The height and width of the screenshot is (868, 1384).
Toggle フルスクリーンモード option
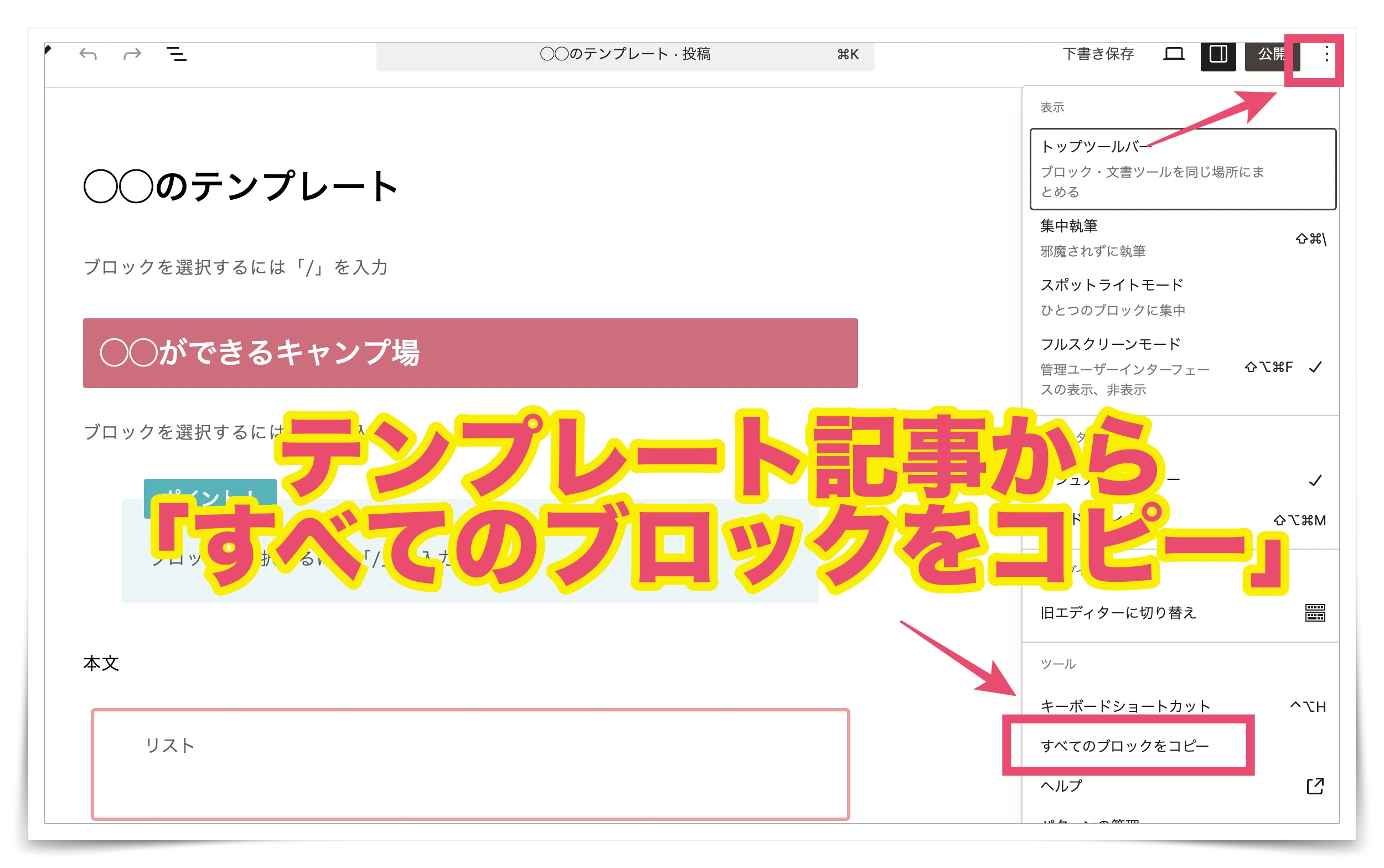[1182, 366]
